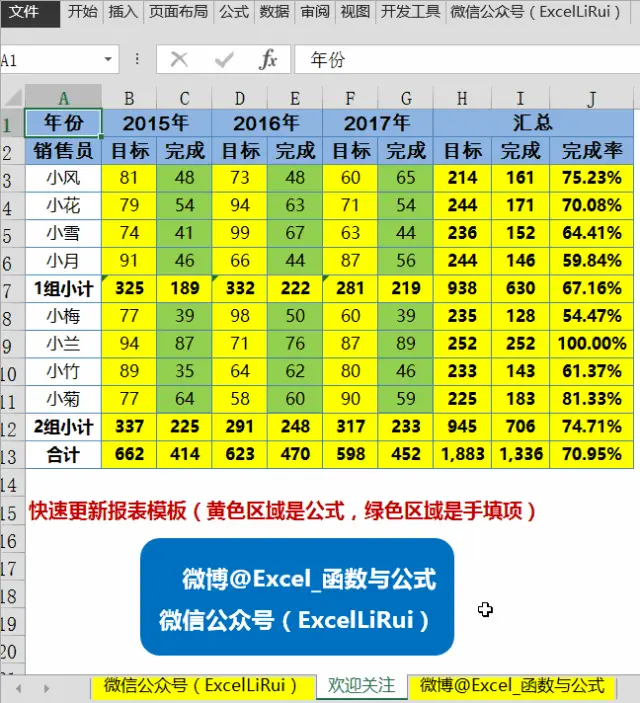Click the next sheet navigation arrow

pyautogui.click(x=45, y=688)
